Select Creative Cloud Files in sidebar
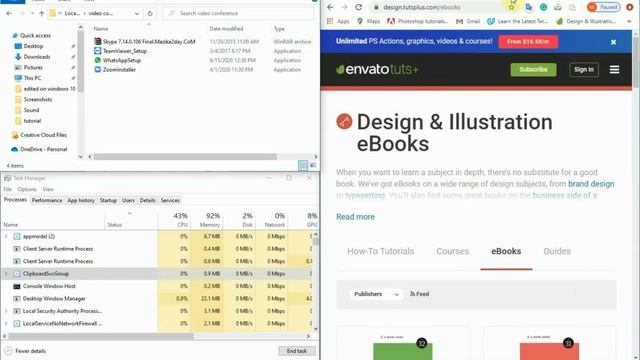Viewport: 640px width, 360px height. pyautogui.click(x=40, y=135)
